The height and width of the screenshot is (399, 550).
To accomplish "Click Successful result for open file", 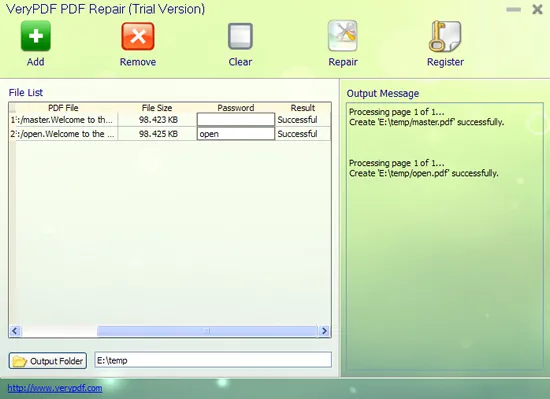I will (x=297, y=134).
